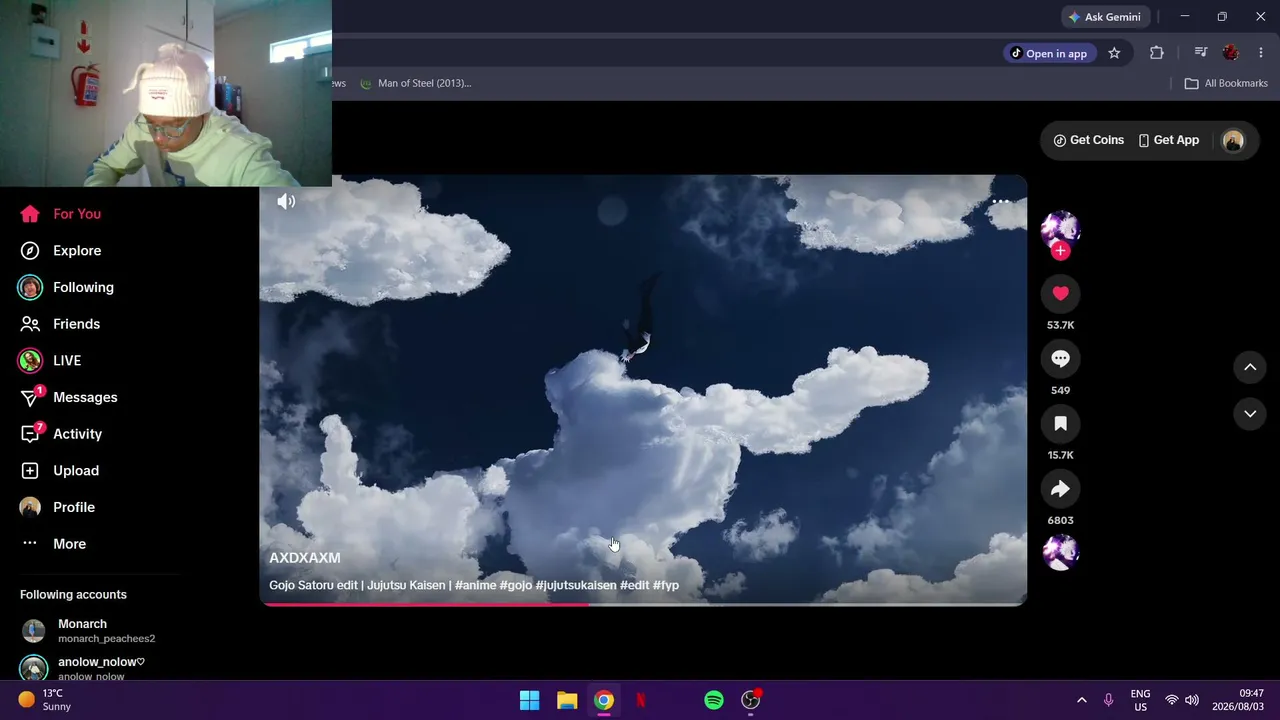Open the volume speaker icon in system tray

click(x=1191, y=700)
